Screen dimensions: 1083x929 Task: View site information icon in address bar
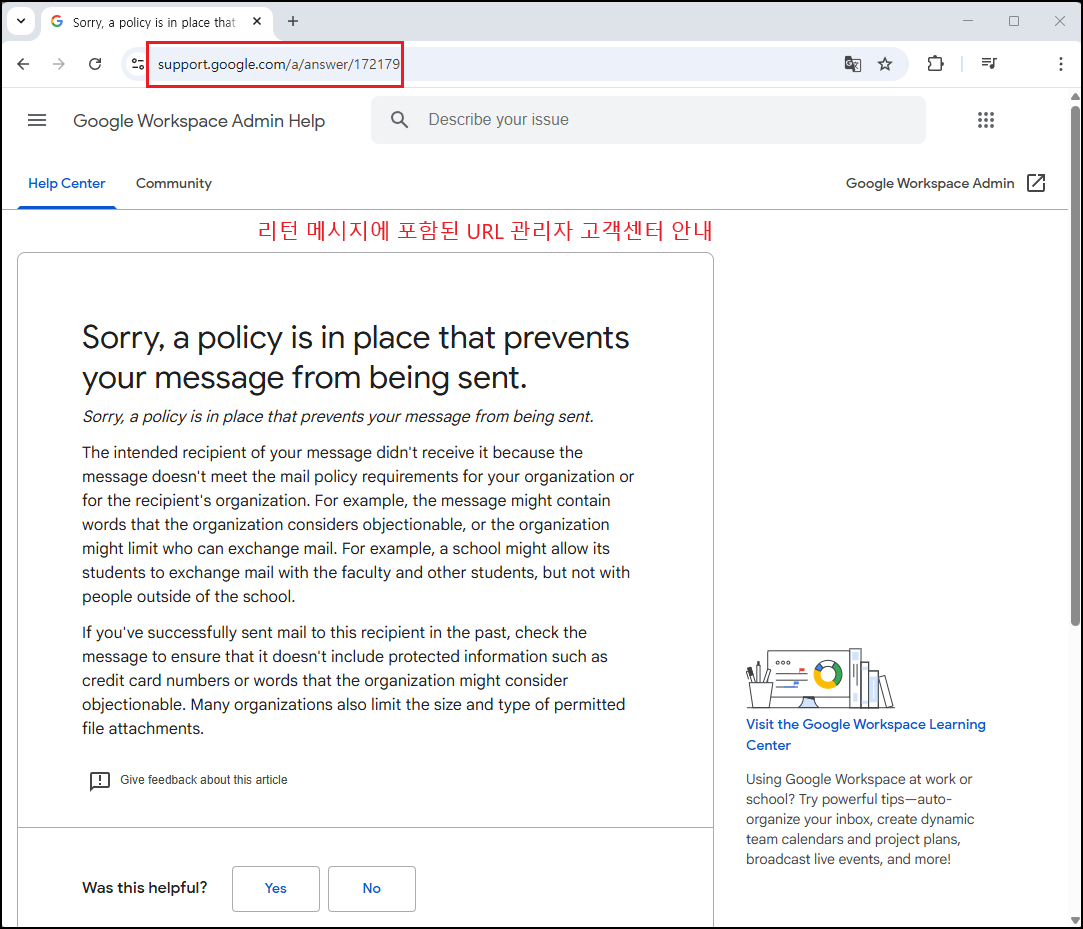137,64
